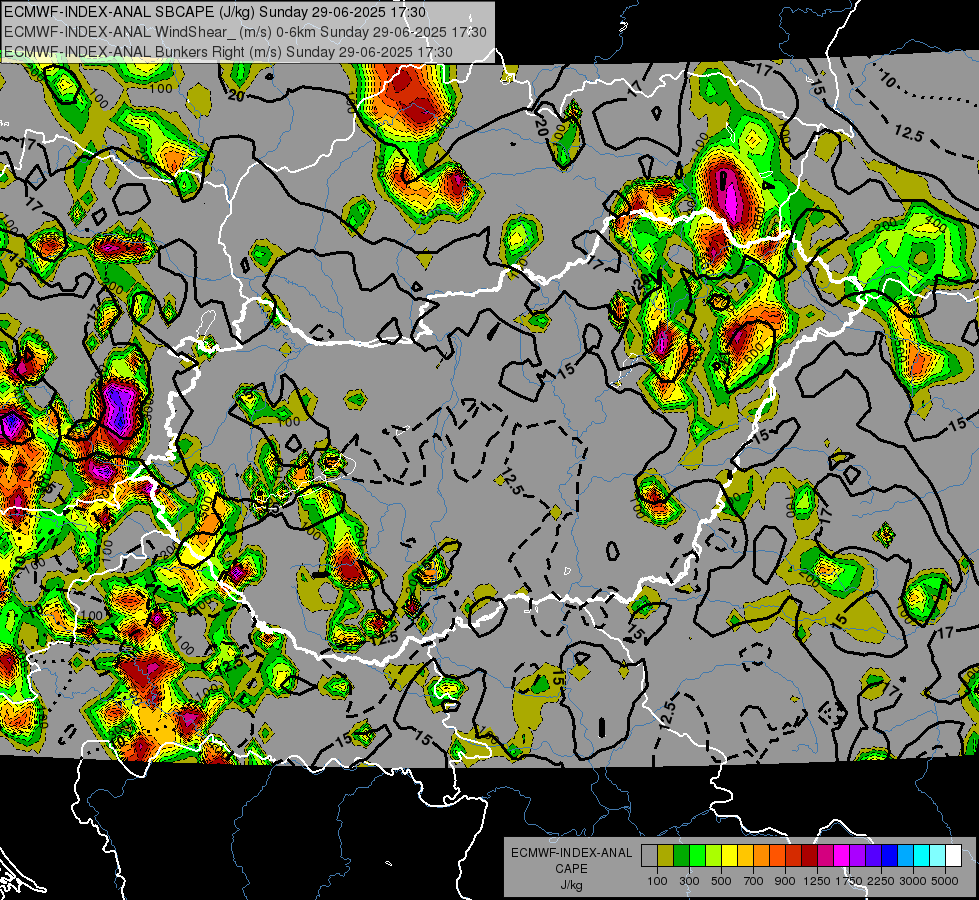Click the pure yellow legend swatch

coord(729,856)
